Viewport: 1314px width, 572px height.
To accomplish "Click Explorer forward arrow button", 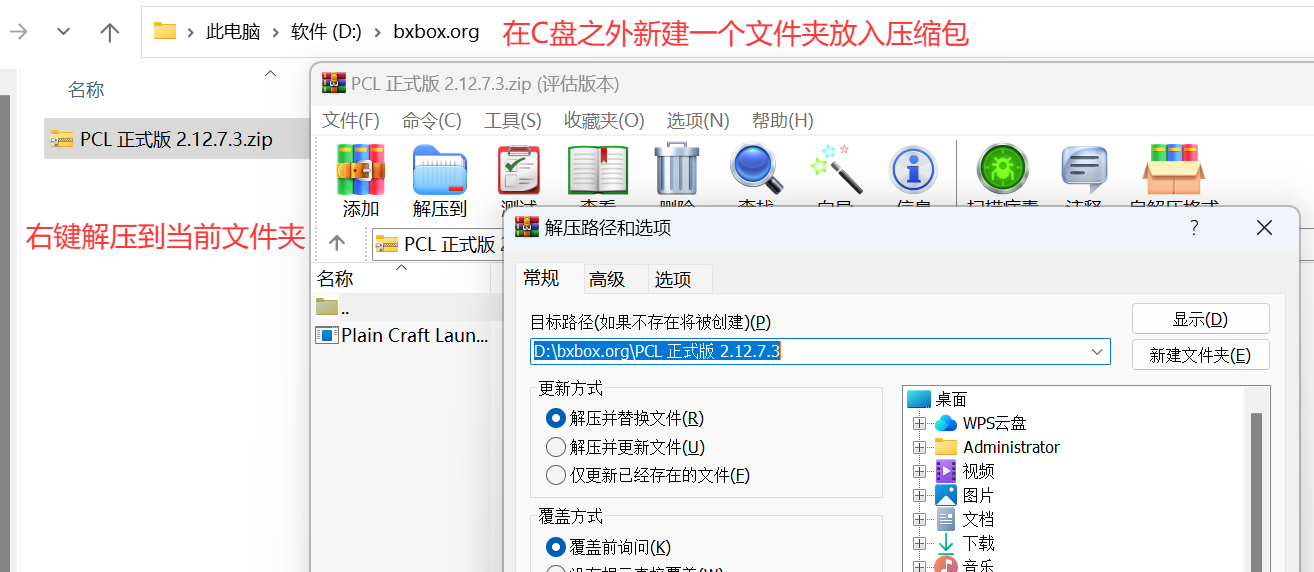I will click(18, 32).
